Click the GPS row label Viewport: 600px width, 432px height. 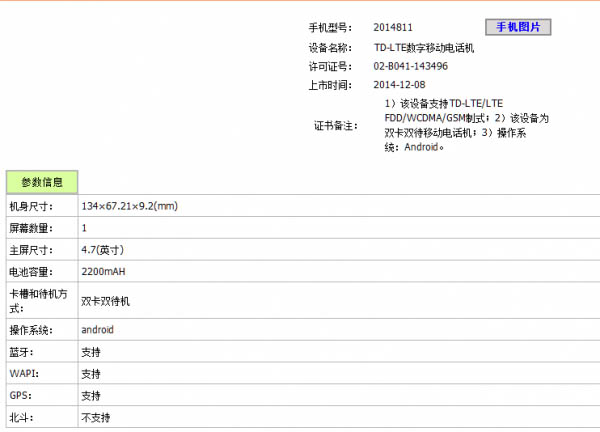point(21,395)
